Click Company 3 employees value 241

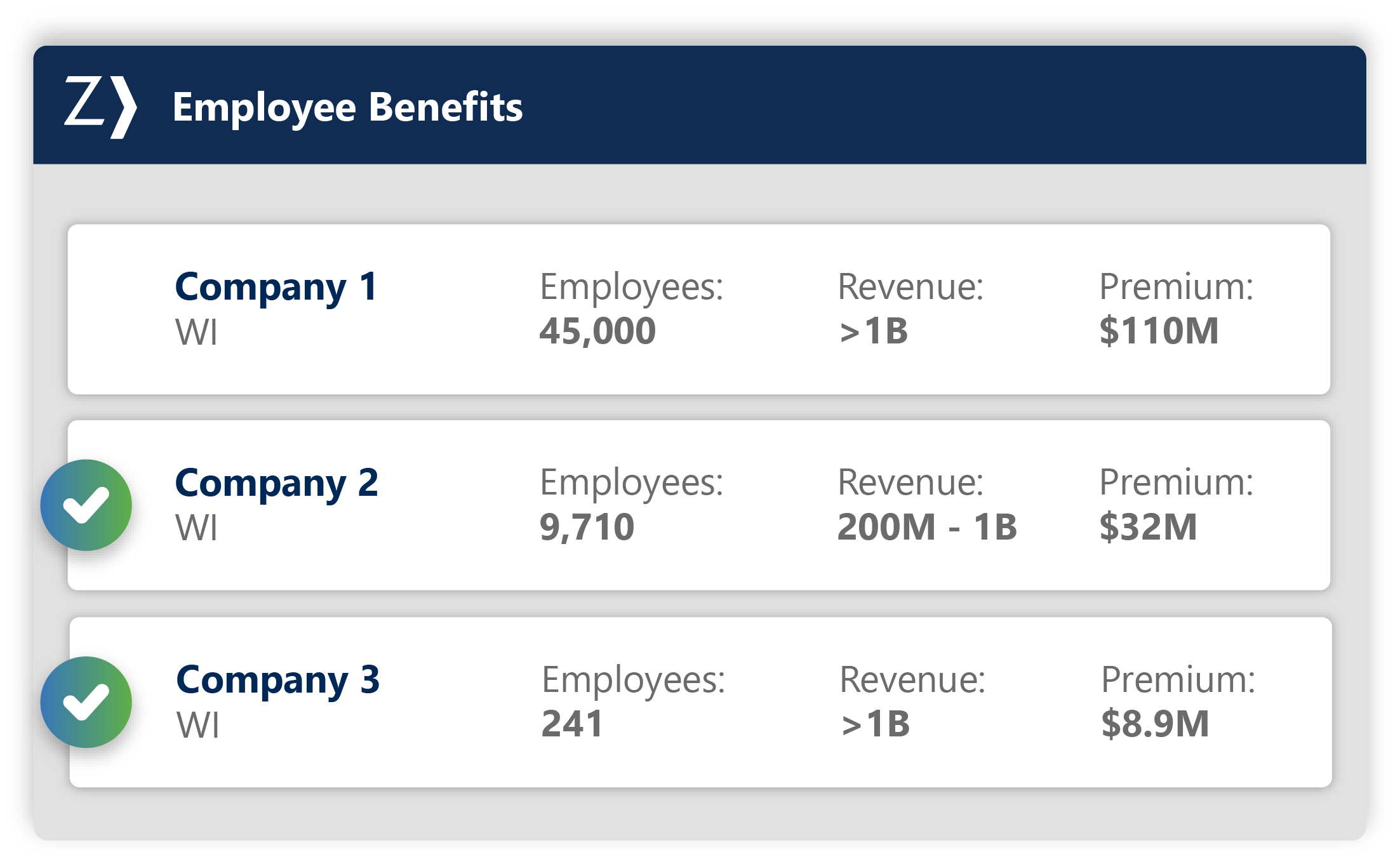click(572, 724)
